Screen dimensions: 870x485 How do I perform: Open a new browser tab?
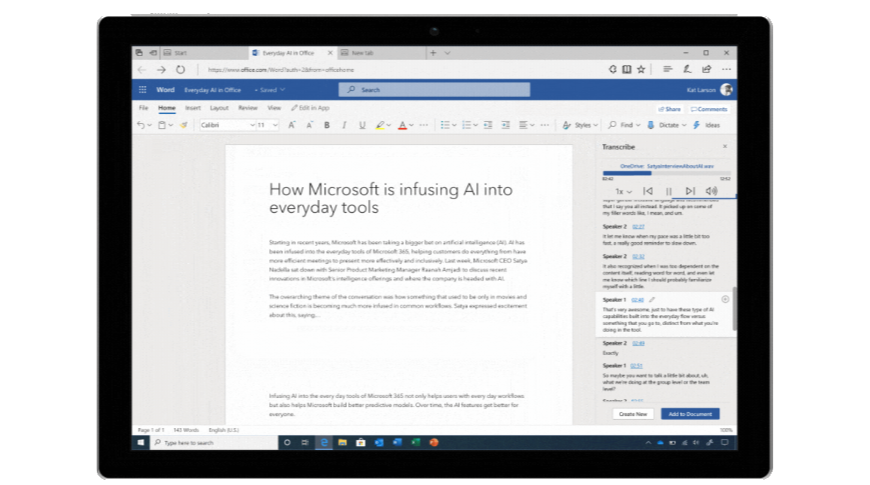(433, 53)
